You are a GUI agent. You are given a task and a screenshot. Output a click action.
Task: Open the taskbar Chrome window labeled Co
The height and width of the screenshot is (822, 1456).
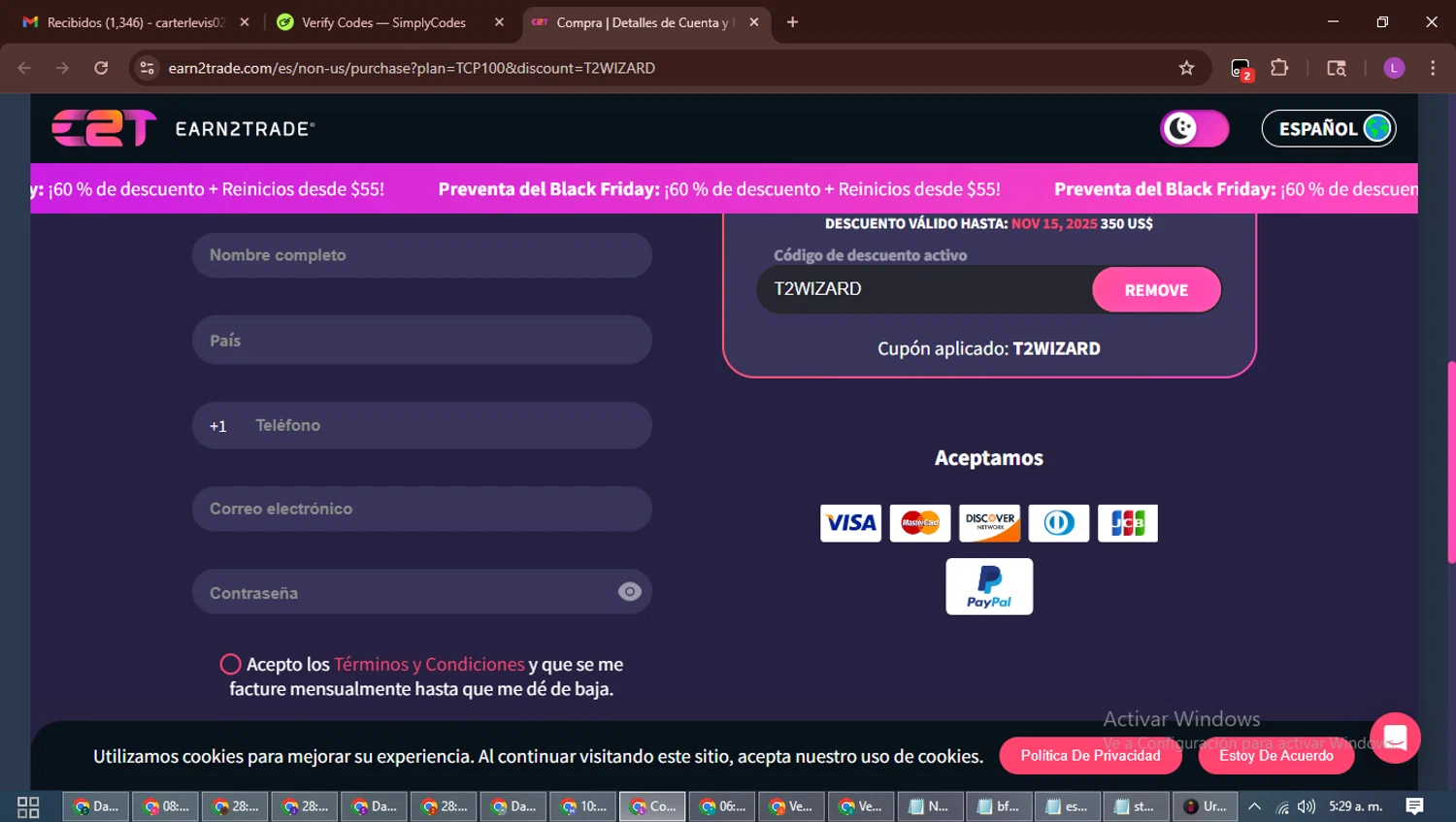[652, 806]
